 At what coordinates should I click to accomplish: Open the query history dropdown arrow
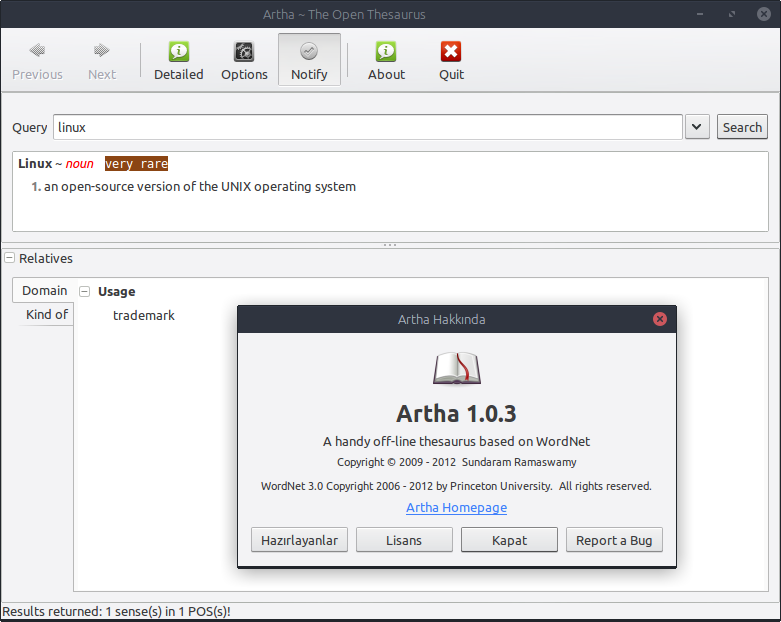tap(697, 127)
